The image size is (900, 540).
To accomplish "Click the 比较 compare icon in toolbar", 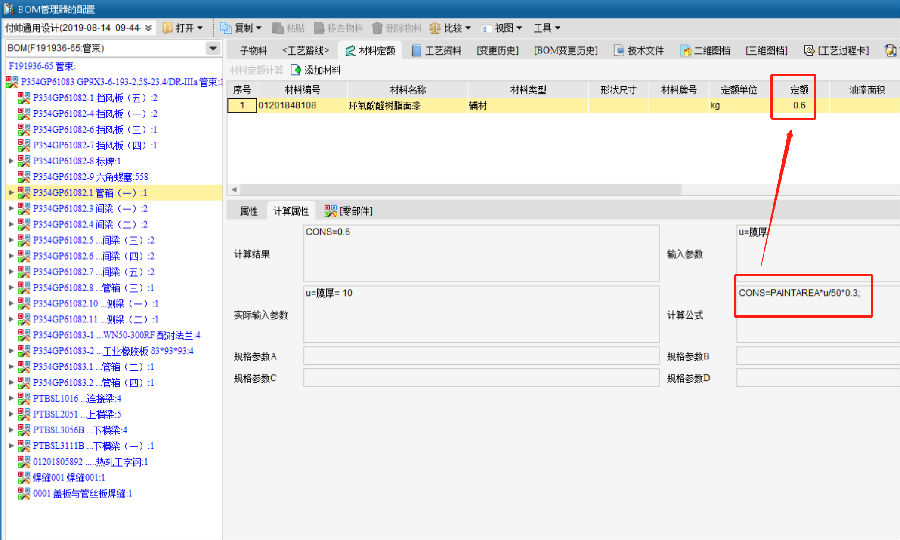I will tap(435, 28).
